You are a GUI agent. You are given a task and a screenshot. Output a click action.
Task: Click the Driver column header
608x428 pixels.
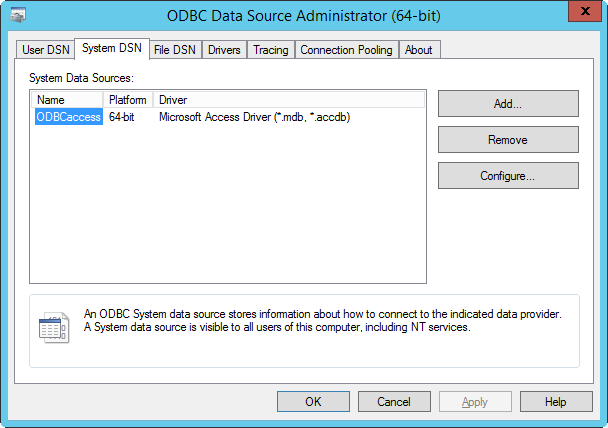[290, 100]
